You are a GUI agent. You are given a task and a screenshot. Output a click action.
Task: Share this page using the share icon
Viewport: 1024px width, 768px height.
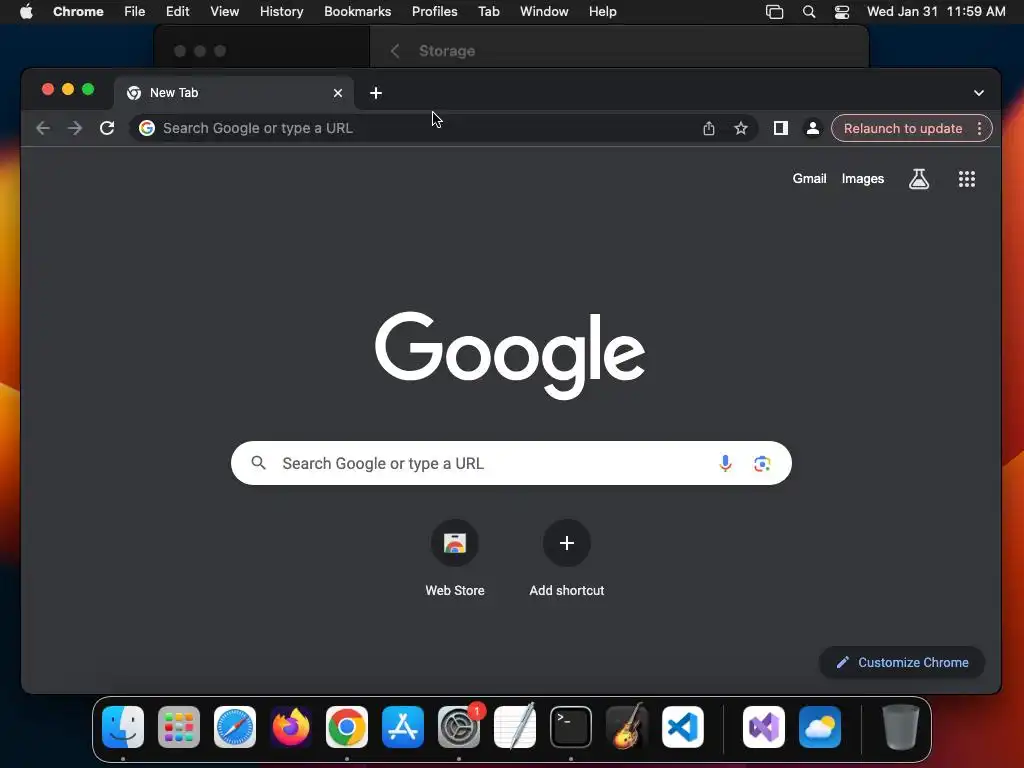[709, 128]
